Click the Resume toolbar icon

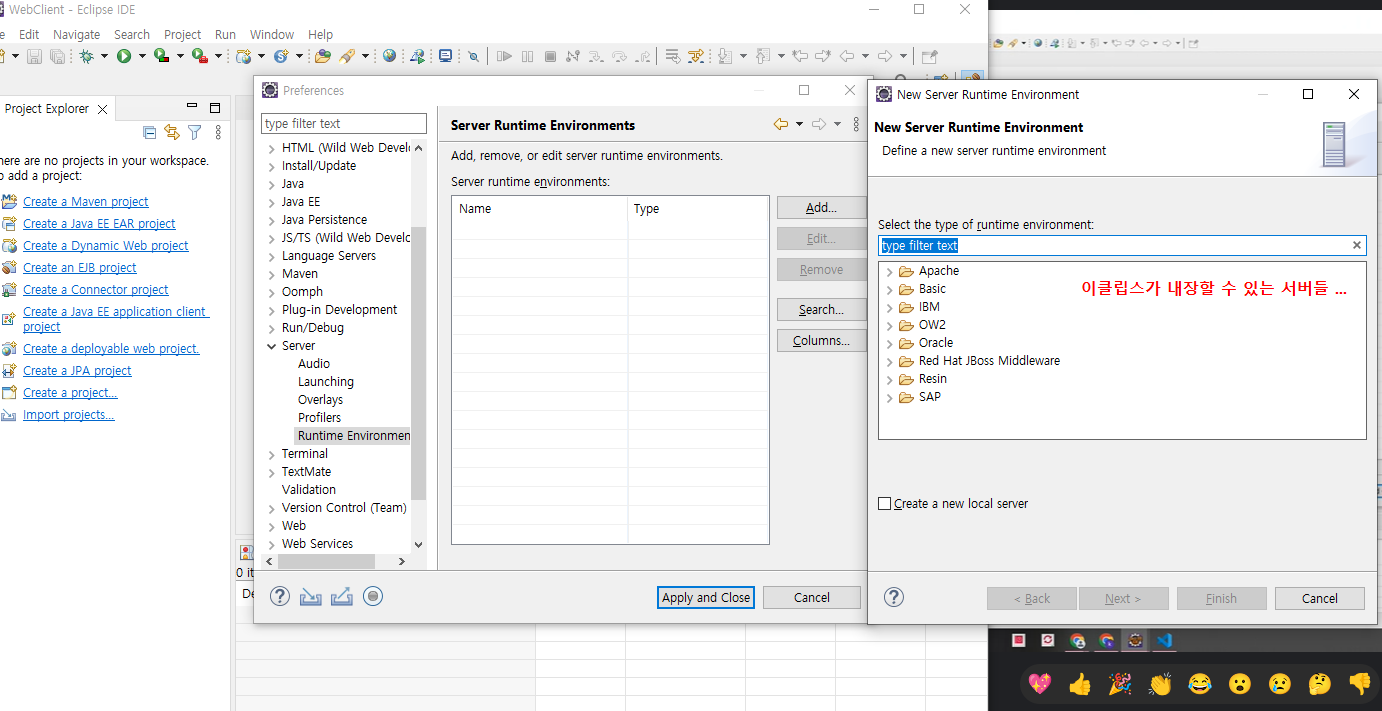point(504,57)
